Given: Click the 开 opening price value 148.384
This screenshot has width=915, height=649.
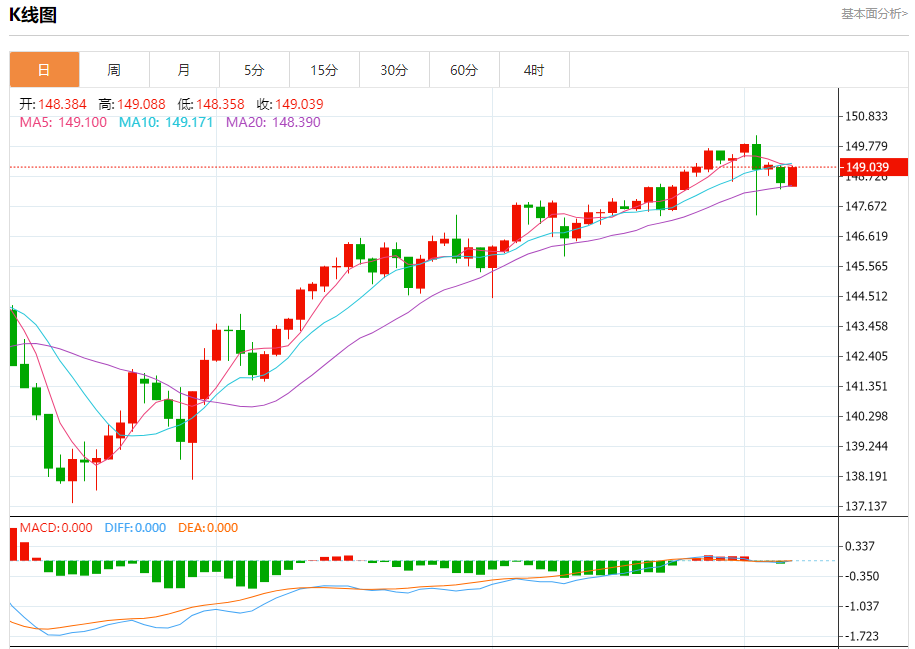Looking at the screenshot, I should (x=62, y=104).
